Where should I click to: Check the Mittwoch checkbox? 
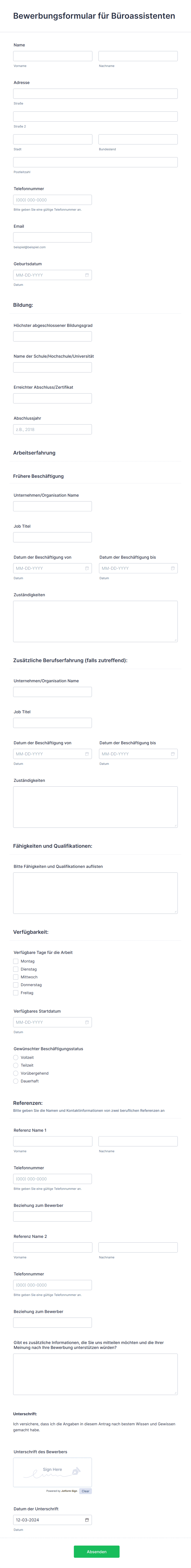[x=16, y=977]
